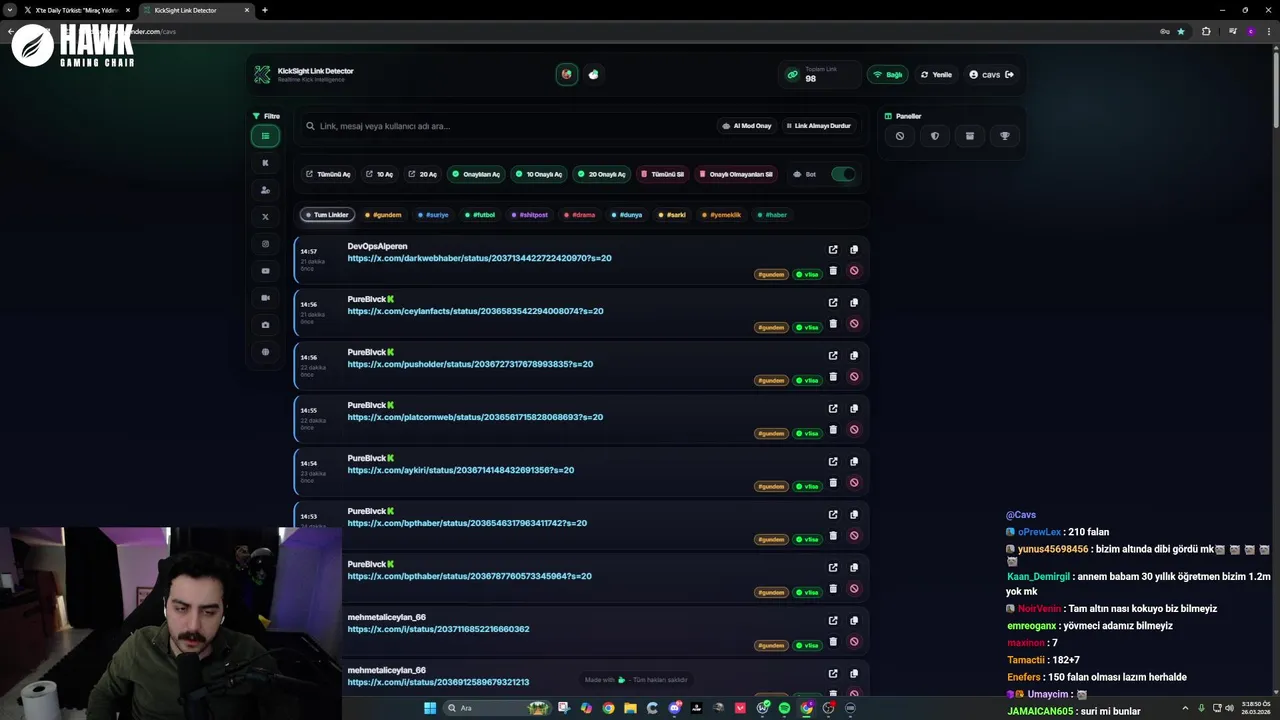Select the #haber tag filter

point(772,215)
